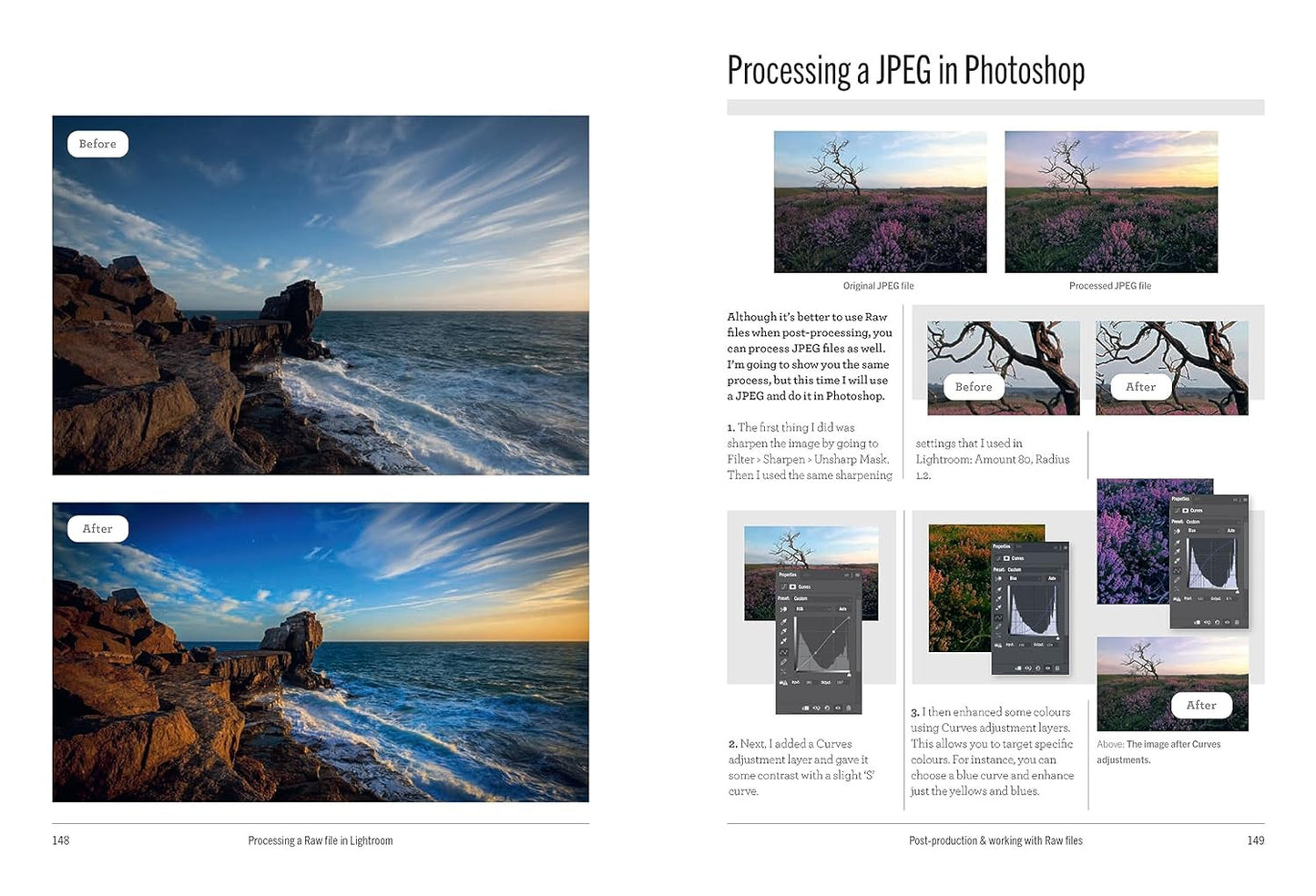This screenshot has height=896, width=1316.
Task: Toggle the previous state icon in the Curves panel
Action: pos(816,708)
